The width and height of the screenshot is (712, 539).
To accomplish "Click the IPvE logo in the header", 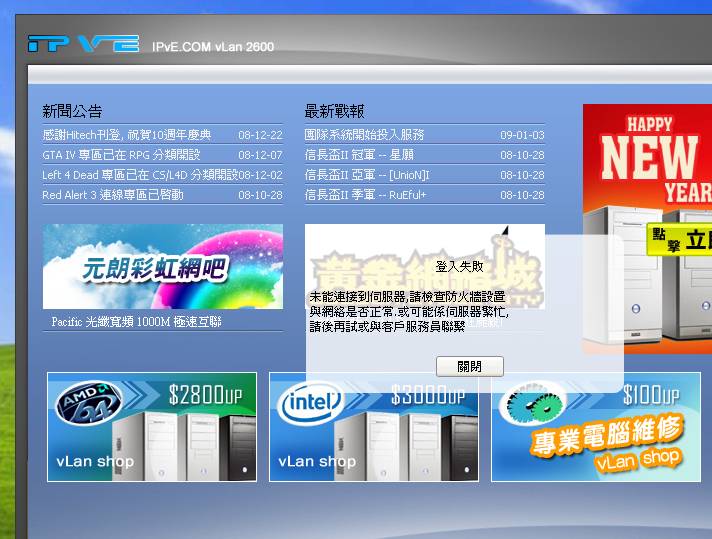I will (x=83, y=44).
